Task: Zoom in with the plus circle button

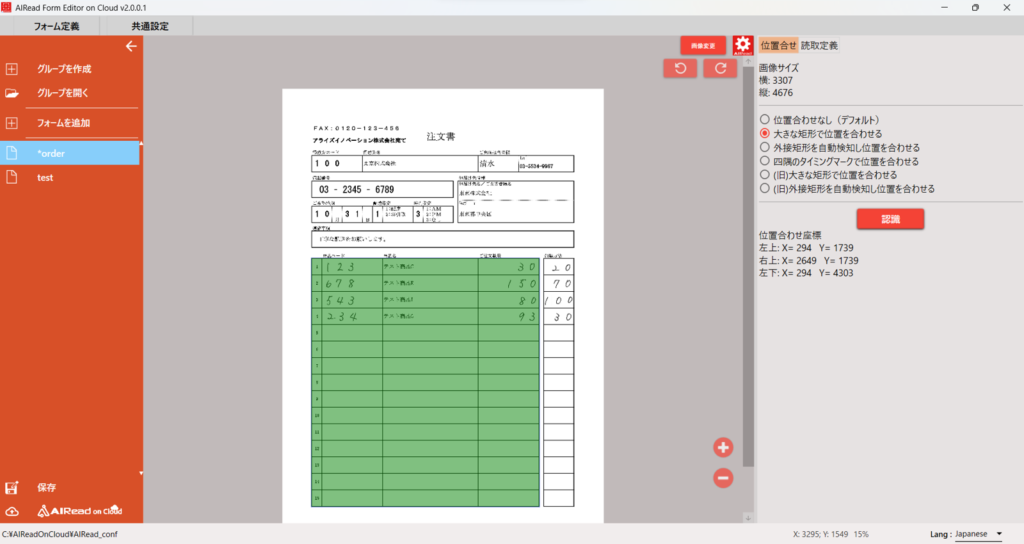Action: [x=724, y=448]
